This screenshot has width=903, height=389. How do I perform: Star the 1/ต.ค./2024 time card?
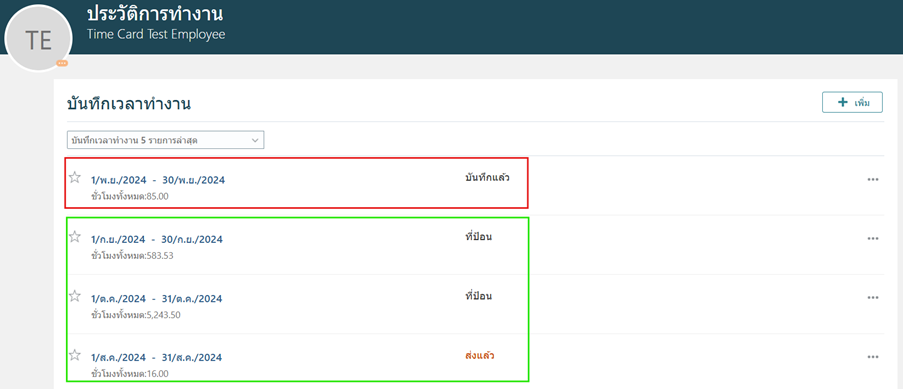pos(75,296)
